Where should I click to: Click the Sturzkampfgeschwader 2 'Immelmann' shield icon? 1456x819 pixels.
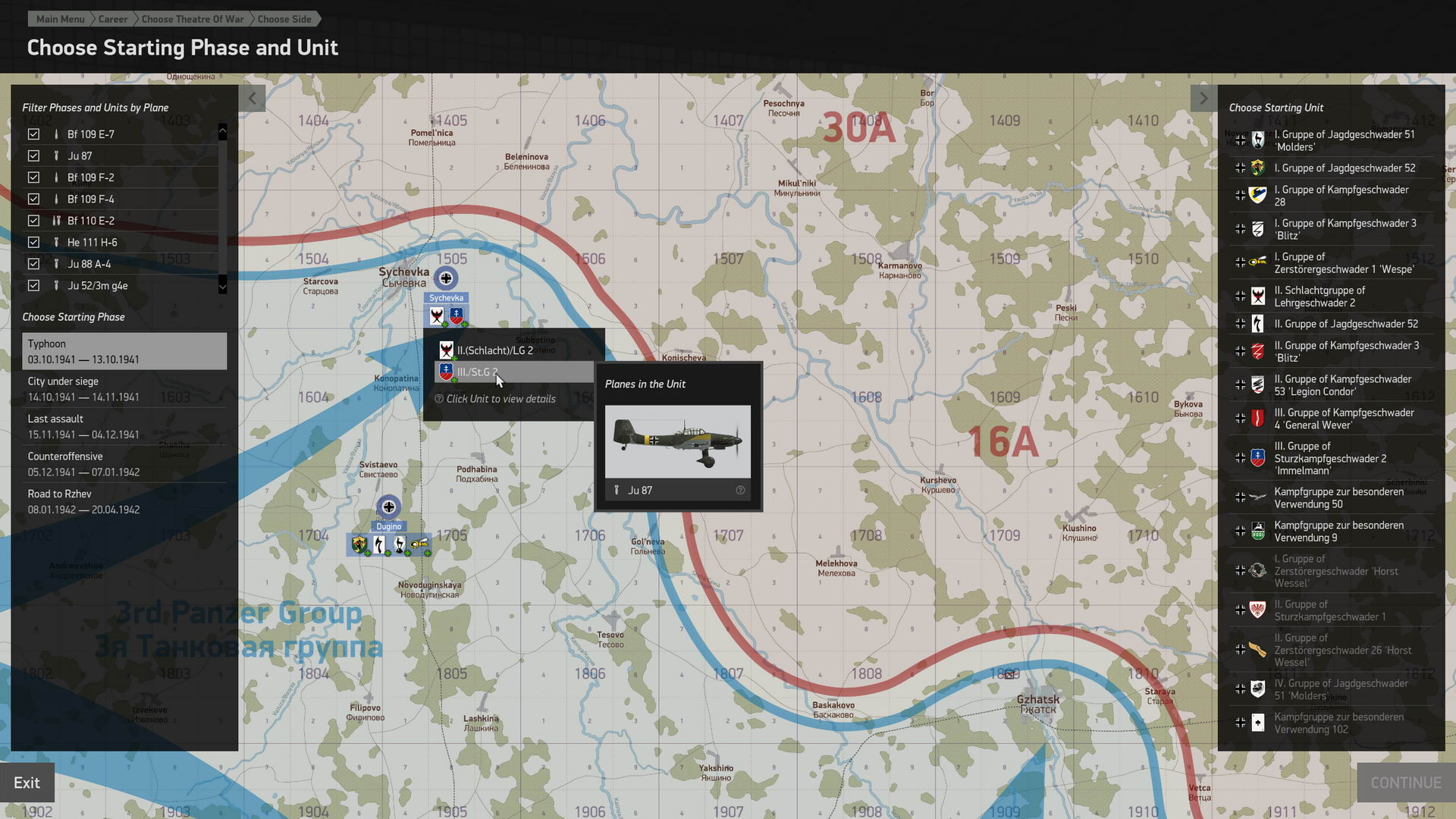click(x=1258, y=458)
